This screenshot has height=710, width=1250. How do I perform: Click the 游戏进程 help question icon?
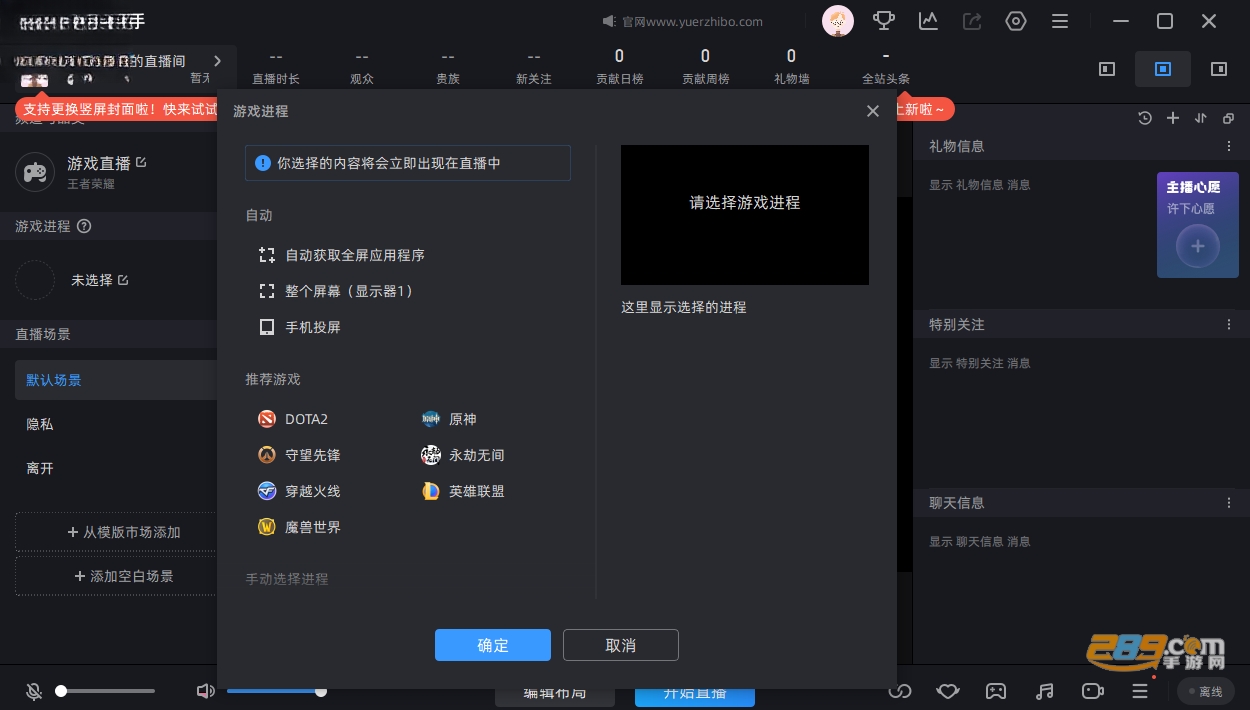click(x=84, y=226)
